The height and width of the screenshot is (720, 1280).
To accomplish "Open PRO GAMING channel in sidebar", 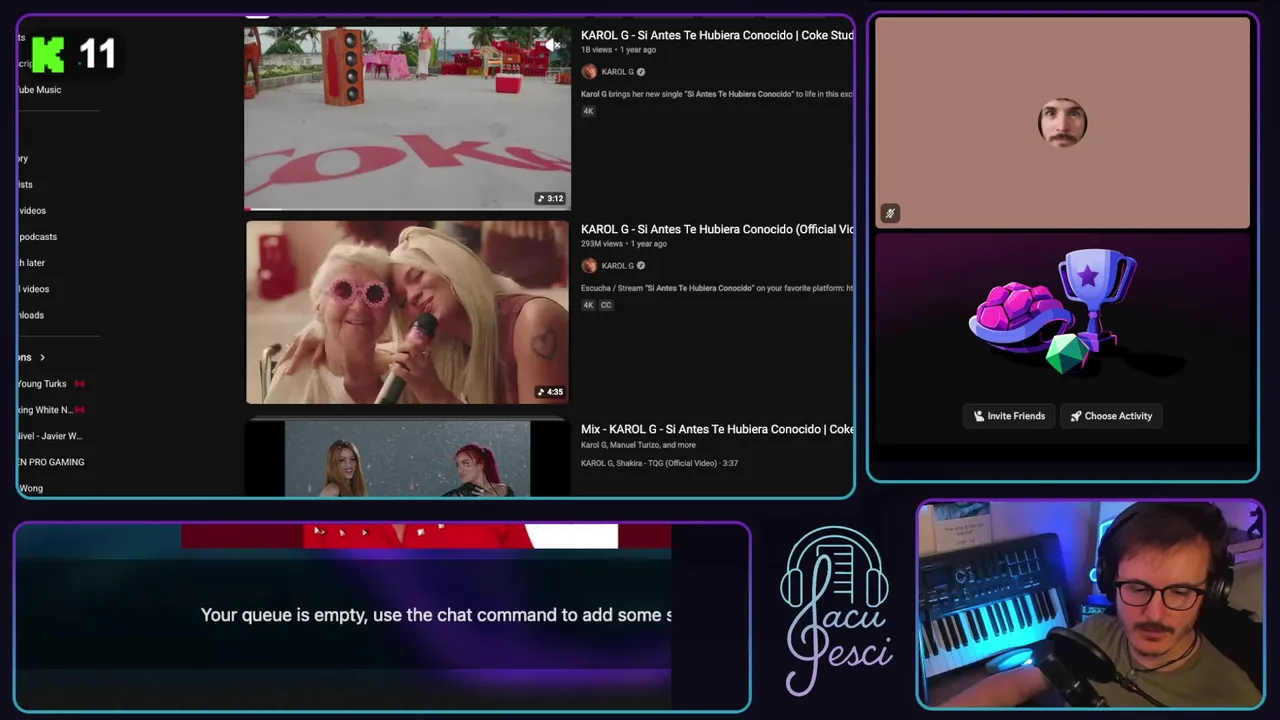I will coord(51,462).
